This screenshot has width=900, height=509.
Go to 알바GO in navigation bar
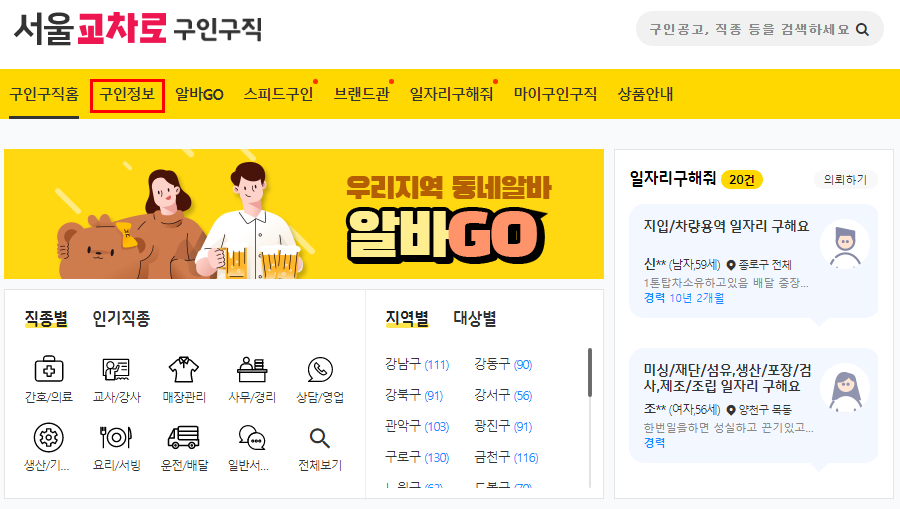pyautogui.click(x=199, y=94)
